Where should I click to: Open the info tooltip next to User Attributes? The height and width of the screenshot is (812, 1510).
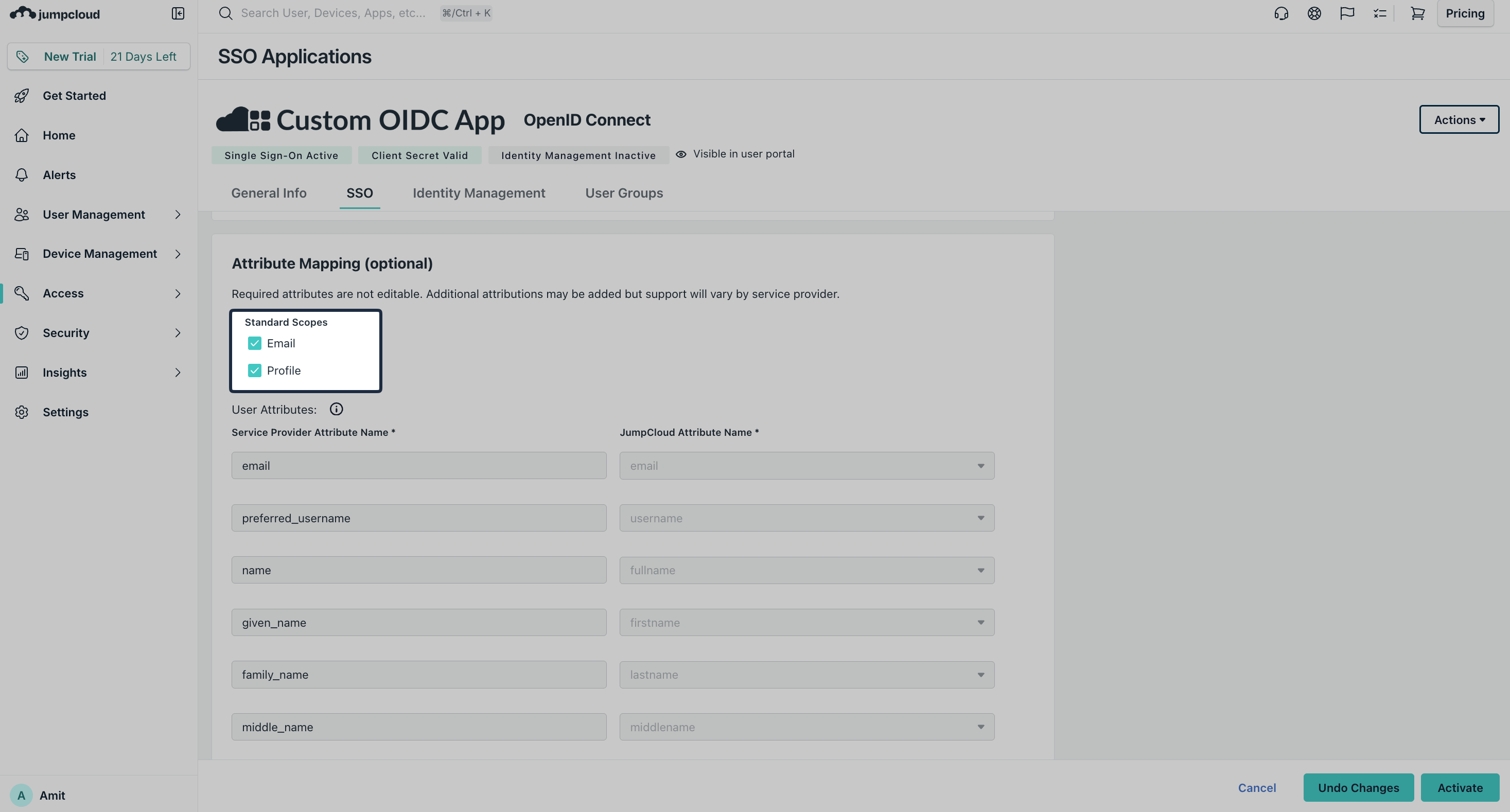click(x=337, y=409)
